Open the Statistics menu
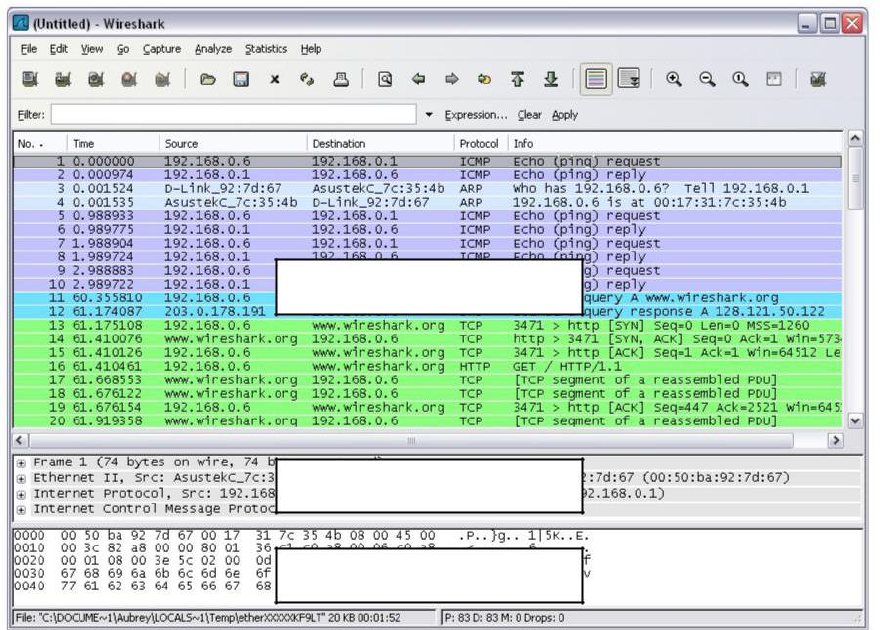 point(266,49)
